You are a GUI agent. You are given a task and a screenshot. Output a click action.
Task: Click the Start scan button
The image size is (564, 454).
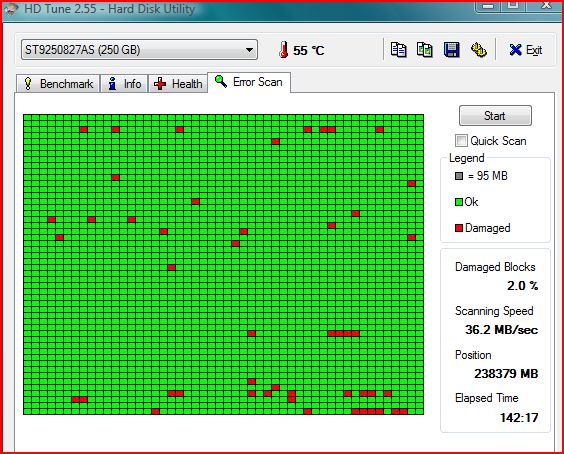(495, 115)
